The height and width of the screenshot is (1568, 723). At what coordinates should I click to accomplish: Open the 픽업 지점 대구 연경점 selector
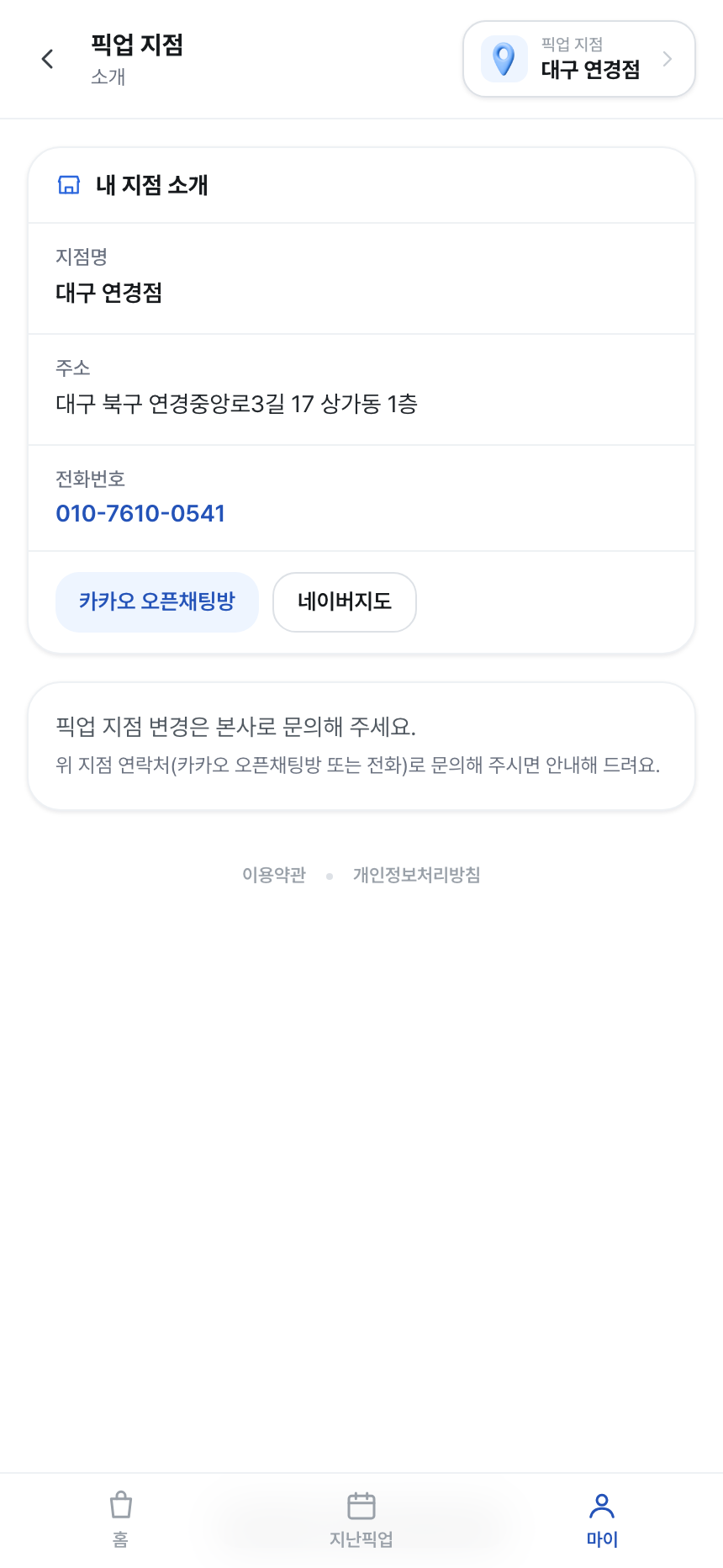pyautogui.click(x=579, y=59)
